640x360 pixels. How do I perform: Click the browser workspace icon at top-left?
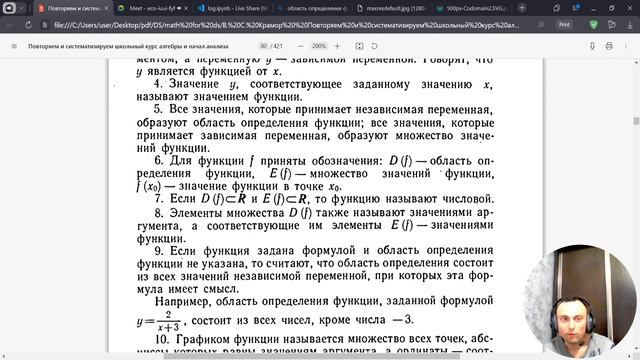(x=9, y=8)
